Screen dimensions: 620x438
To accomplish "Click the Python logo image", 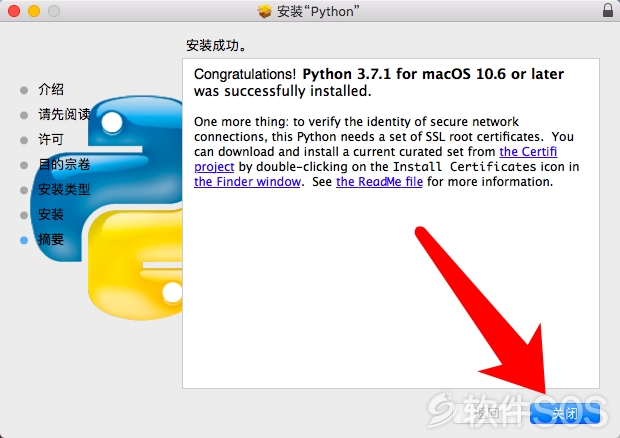I will (x=107, y=208).
